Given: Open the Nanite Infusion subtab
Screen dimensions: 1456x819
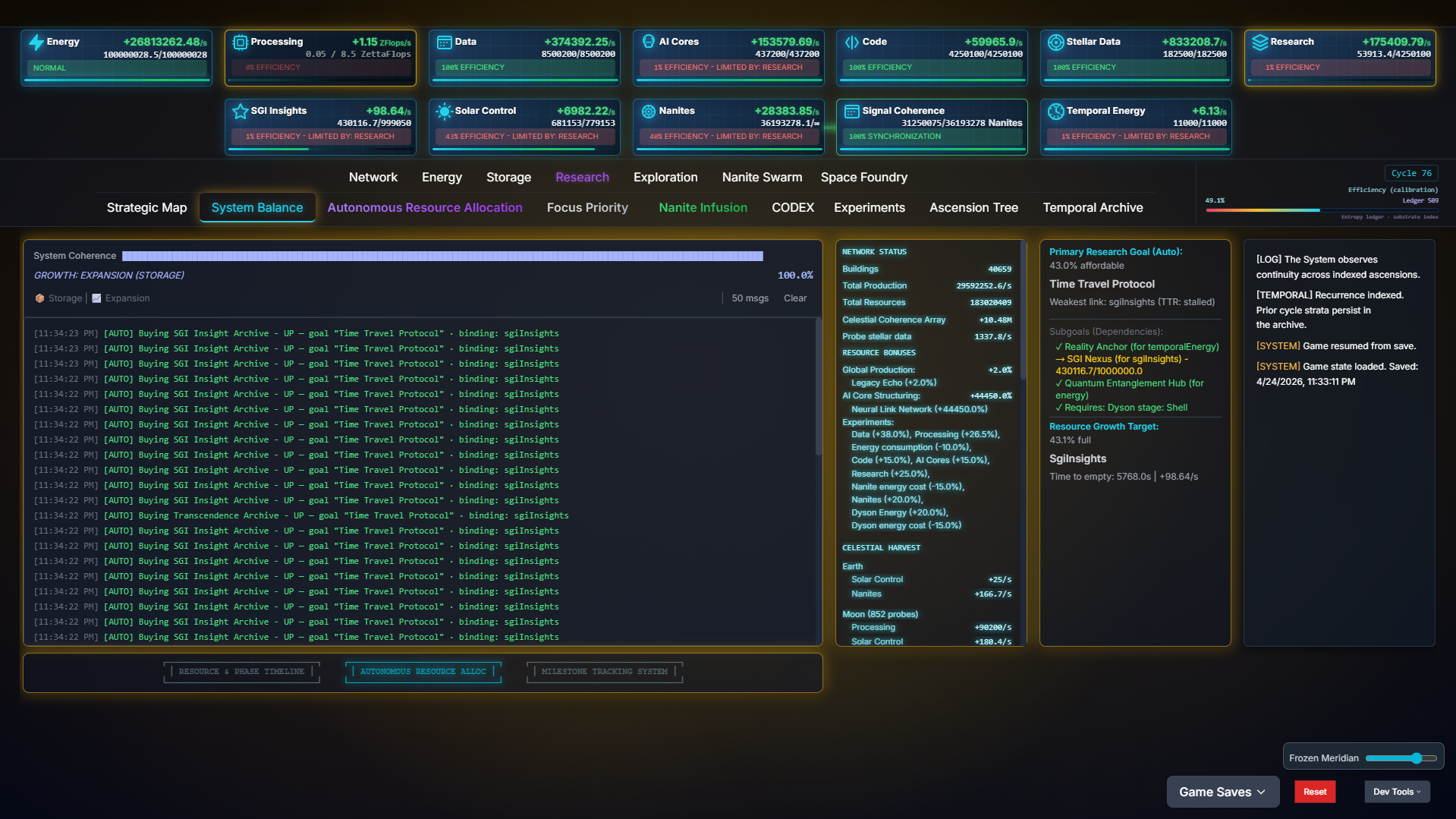Looking at the screenshot, I should click(703, 207).
